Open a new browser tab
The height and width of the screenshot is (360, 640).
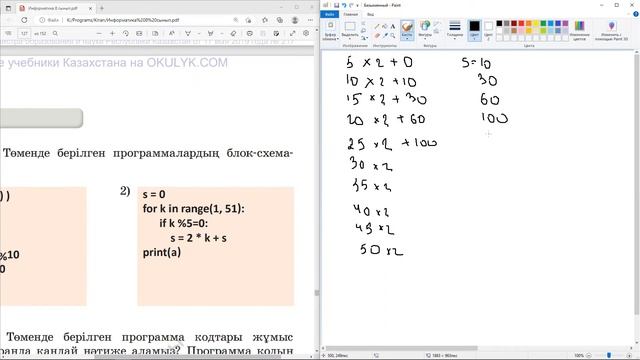coord(102,8)
